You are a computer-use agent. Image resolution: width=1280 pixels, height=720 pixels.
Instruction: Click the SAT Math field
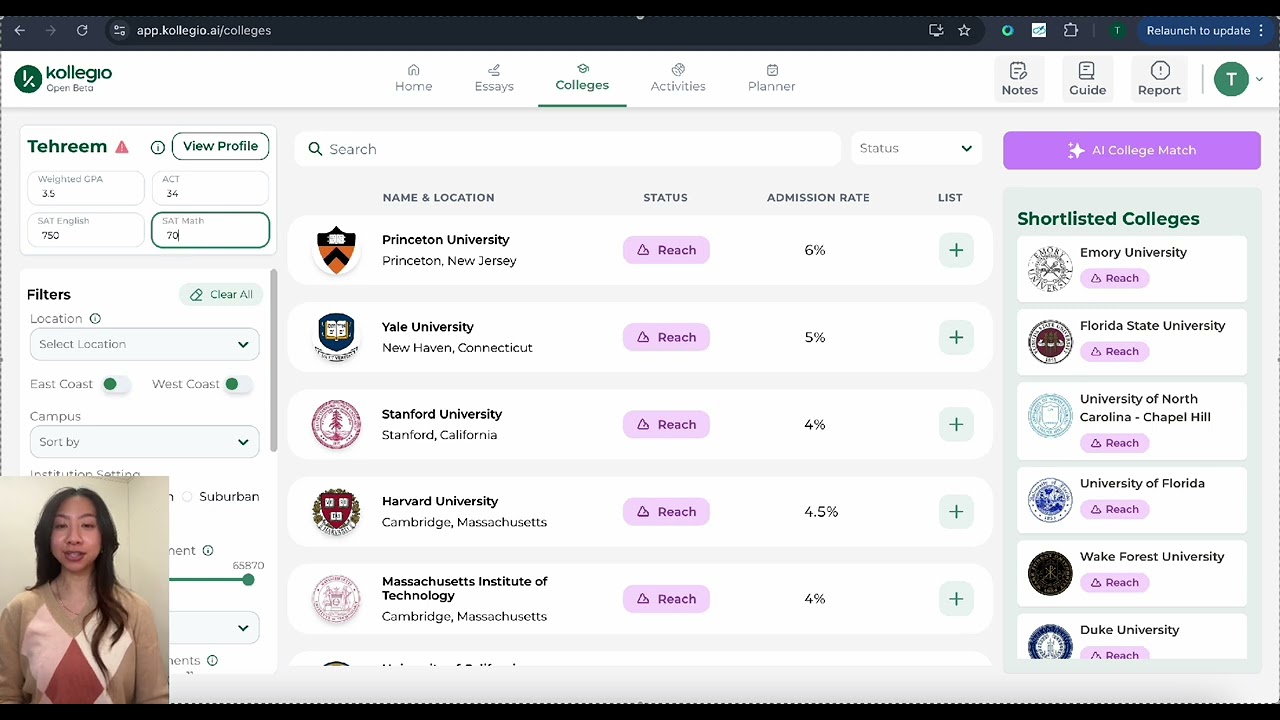coord(210,229)
